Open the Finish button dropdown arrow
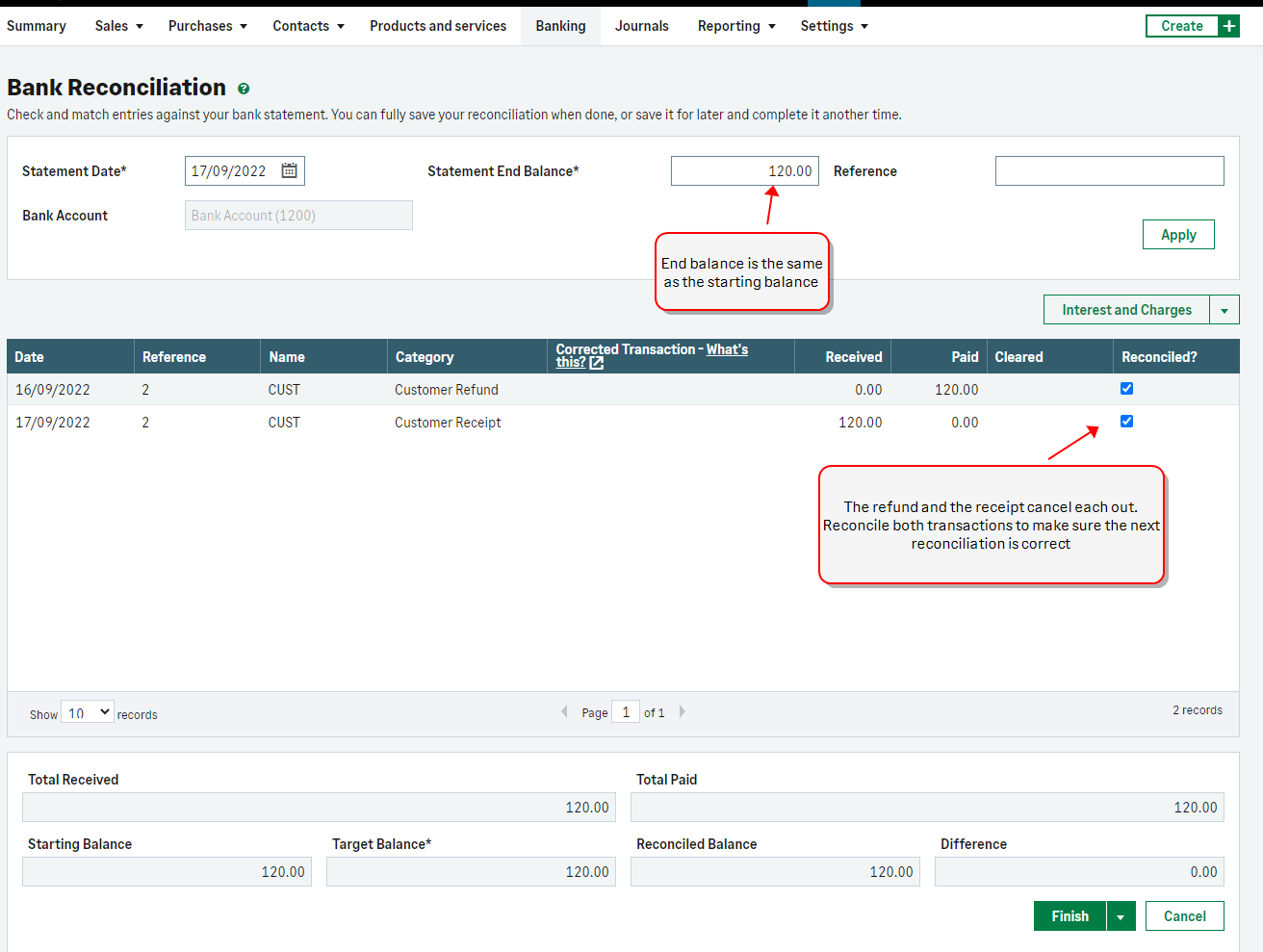Image resolution: width=1263 pixels, height=952 pixels. (x=1121, y=916)
